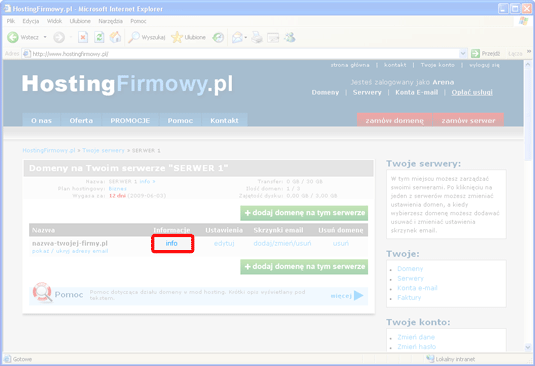Click lower dodaj domenę na tym serwerze button
Viewport: 535px width, 366px height.
(304, 267)
